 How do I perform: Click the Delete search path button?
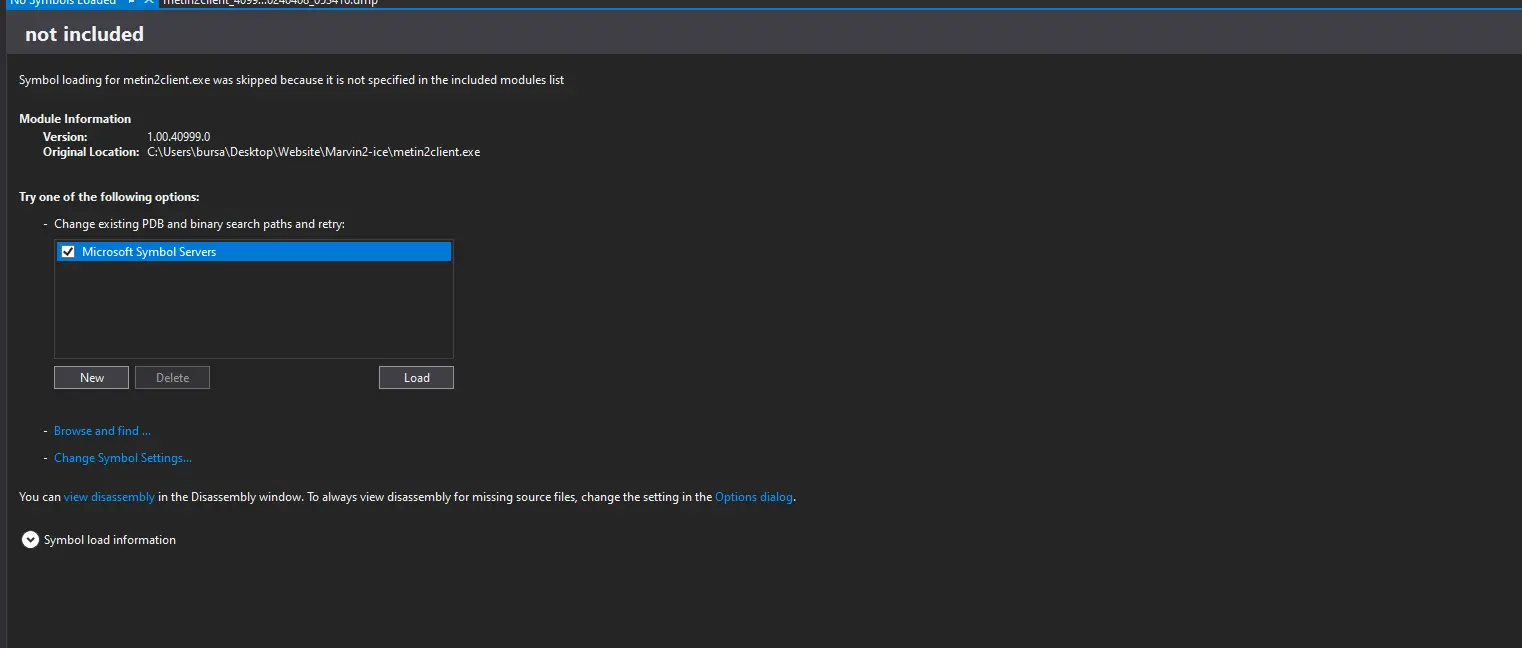[x=172, y=377]
